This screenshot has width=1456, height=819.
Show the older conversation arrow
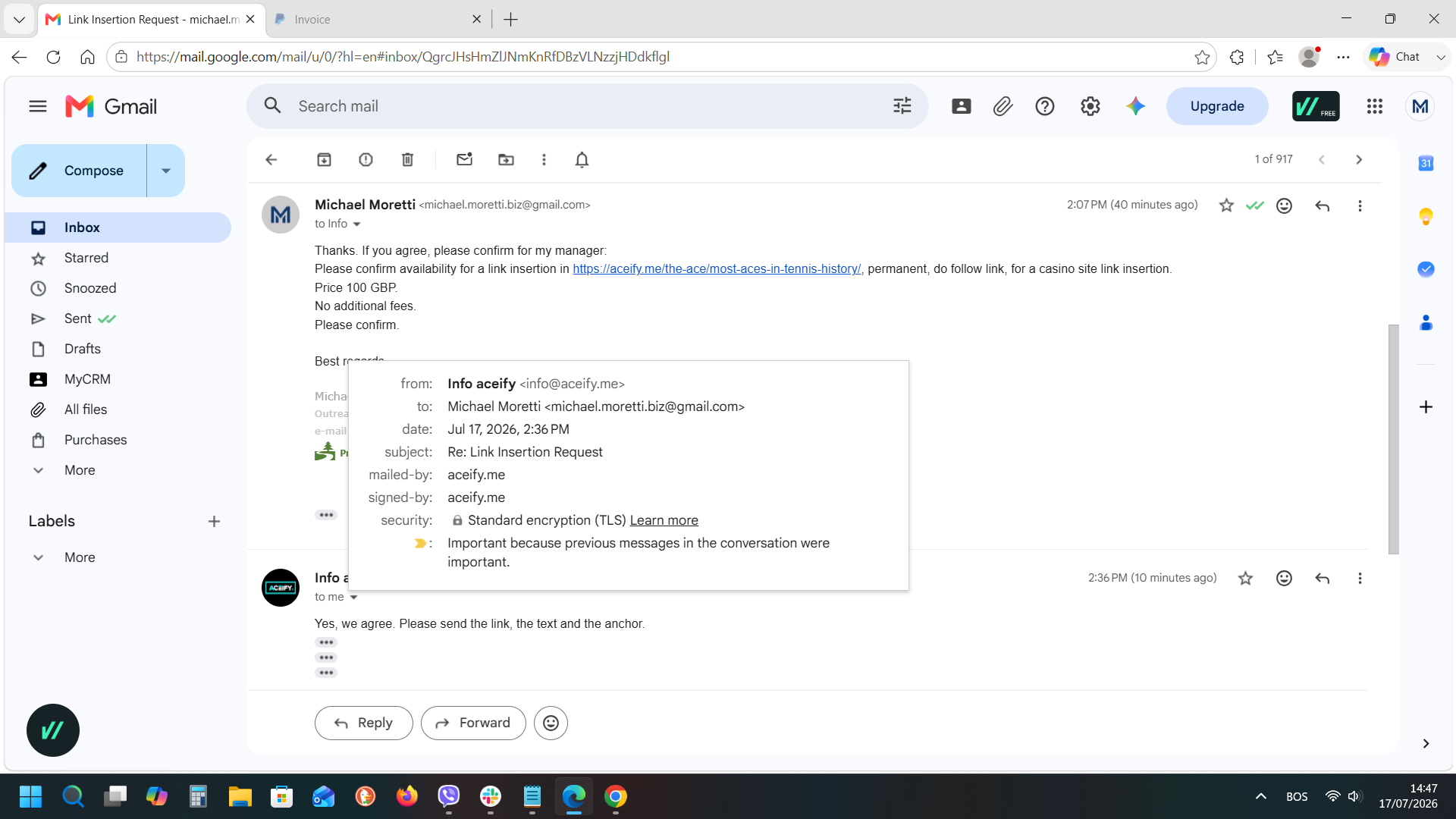(1359, 159)
